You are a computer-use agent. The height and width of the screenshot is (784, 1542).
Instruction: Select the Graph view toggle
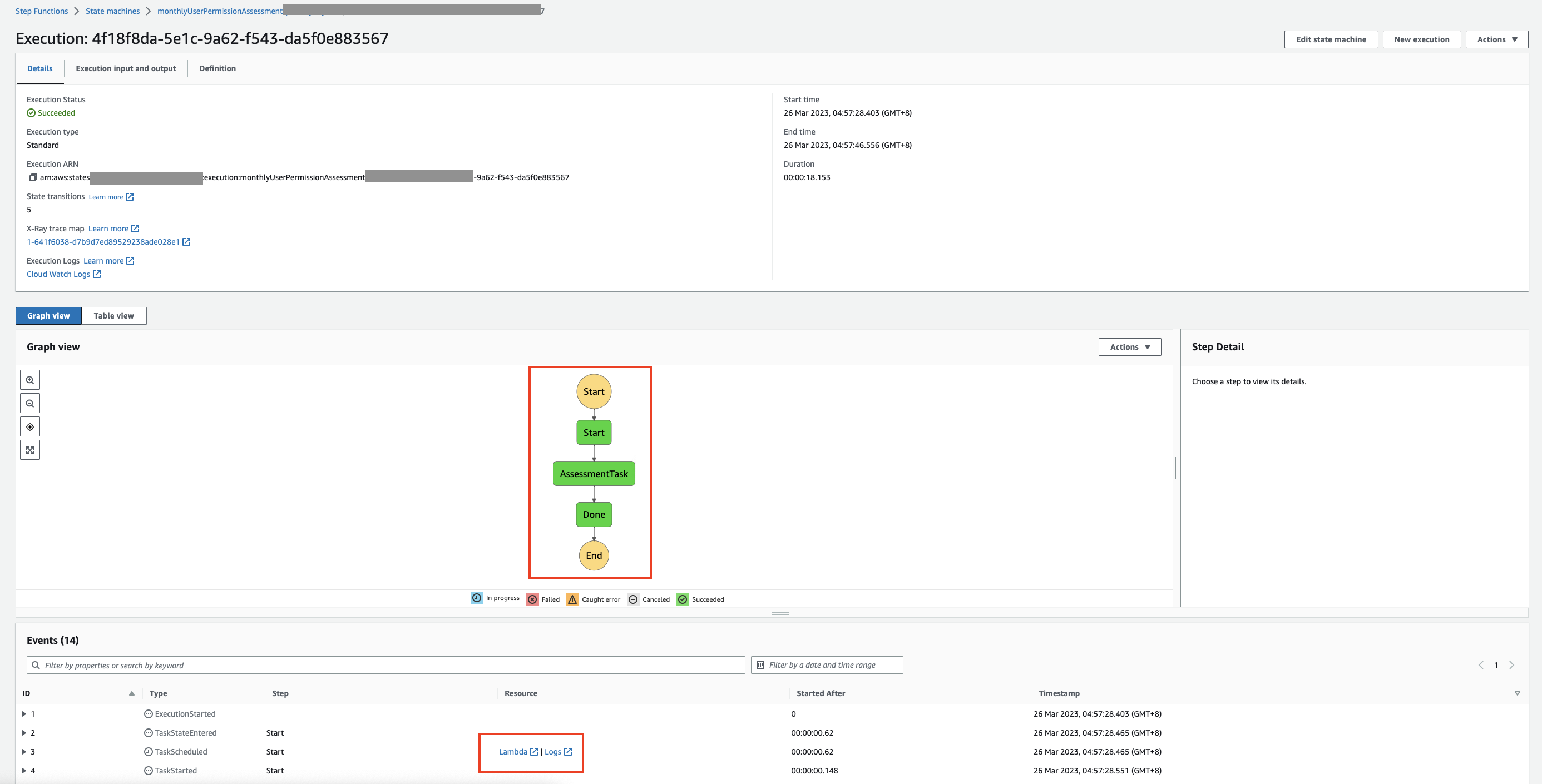pyautogui.click(x=48, y=315)
